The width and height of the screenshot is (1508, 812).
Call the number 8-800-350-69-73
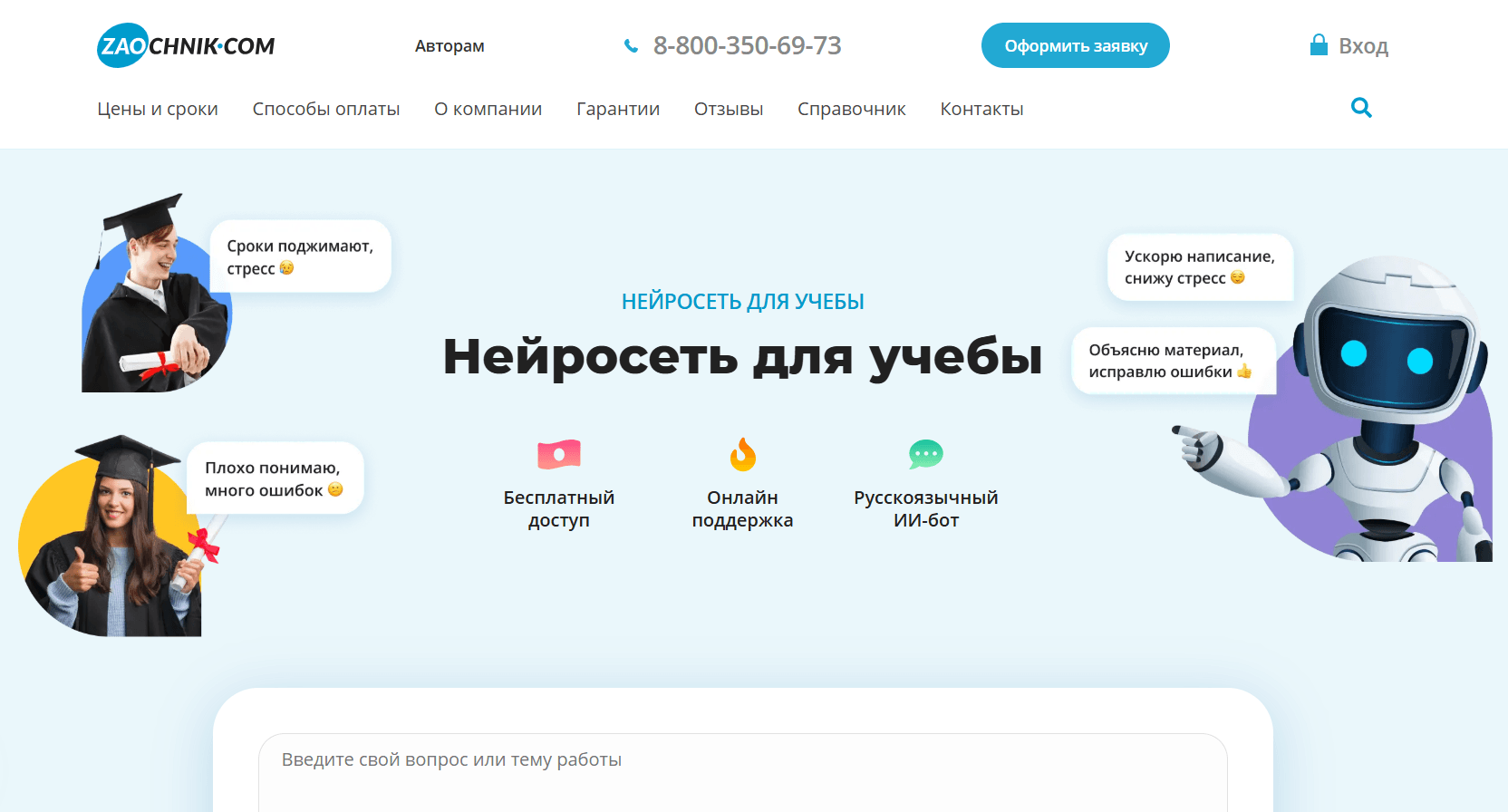(x=748, y=45)
